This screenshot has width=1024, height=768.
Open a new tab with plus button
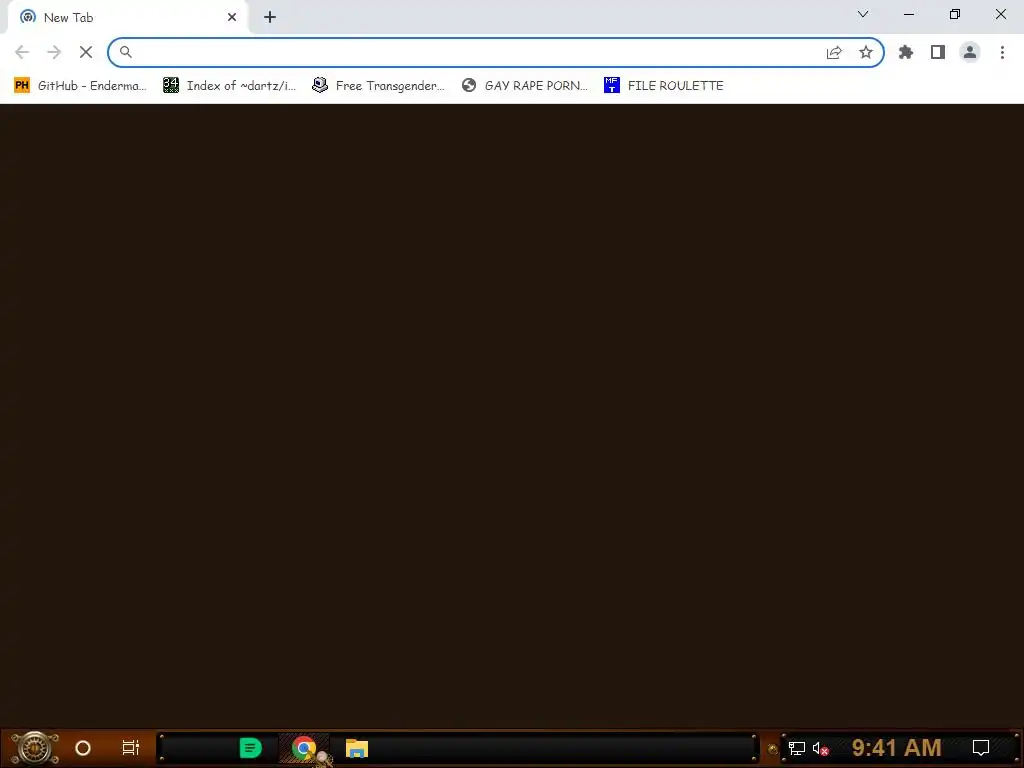pos(270,18)
